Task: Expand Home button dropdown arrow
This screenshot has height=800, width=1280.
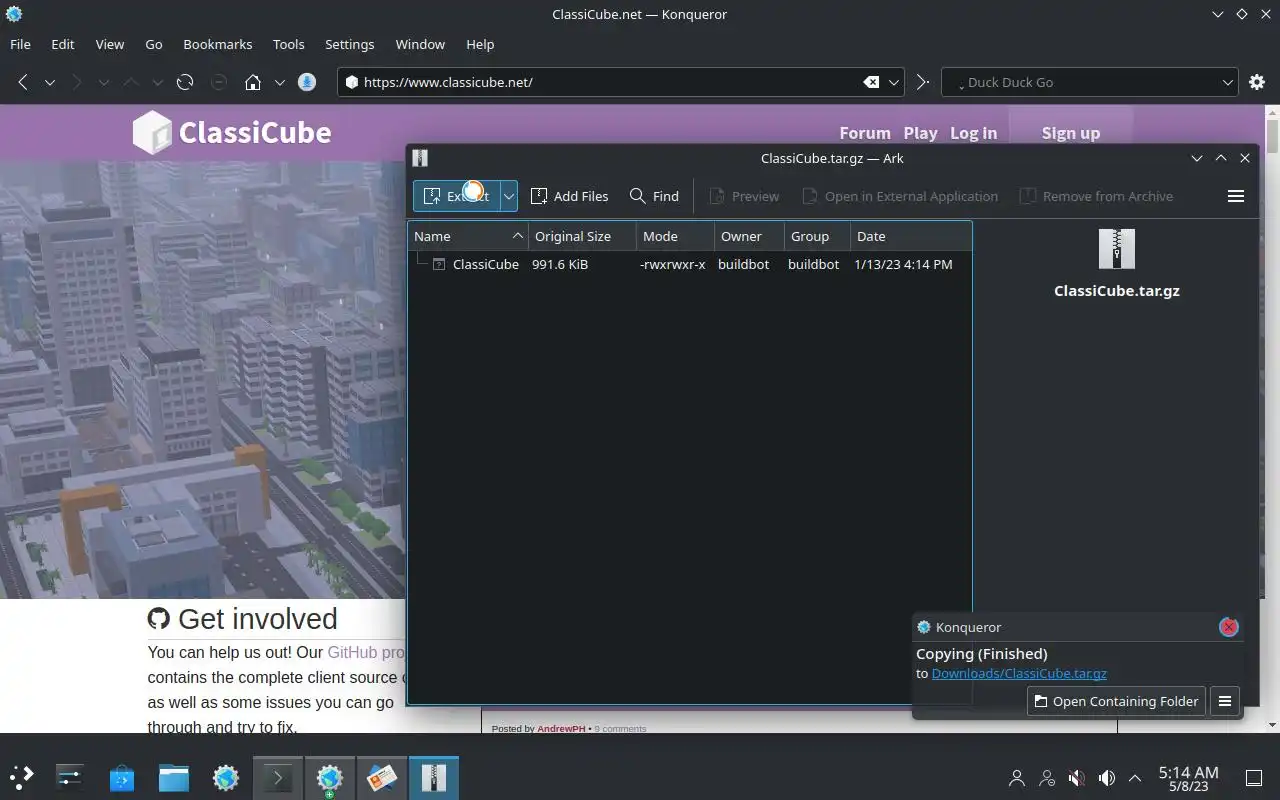Action: click(280, 82)
